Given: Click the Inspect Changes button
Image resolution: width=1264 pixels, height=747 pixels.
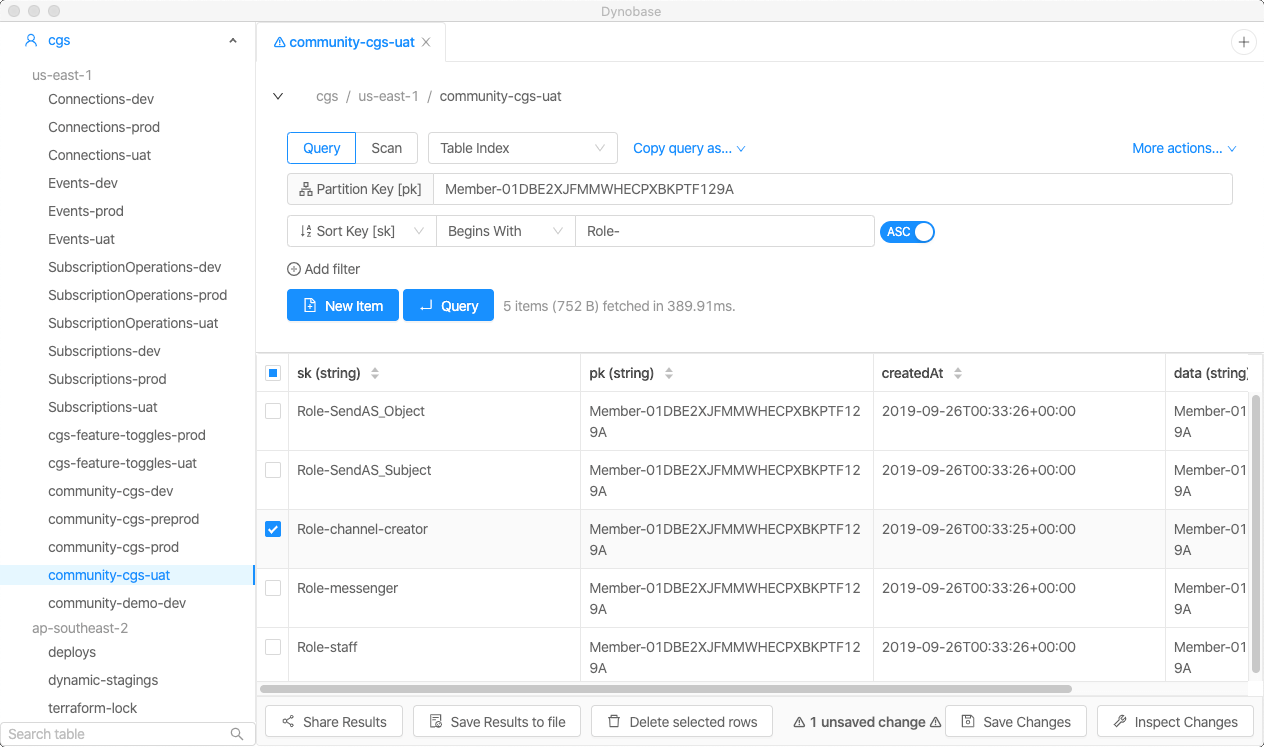Looking at the screenshot, I should coord(1176,722).
